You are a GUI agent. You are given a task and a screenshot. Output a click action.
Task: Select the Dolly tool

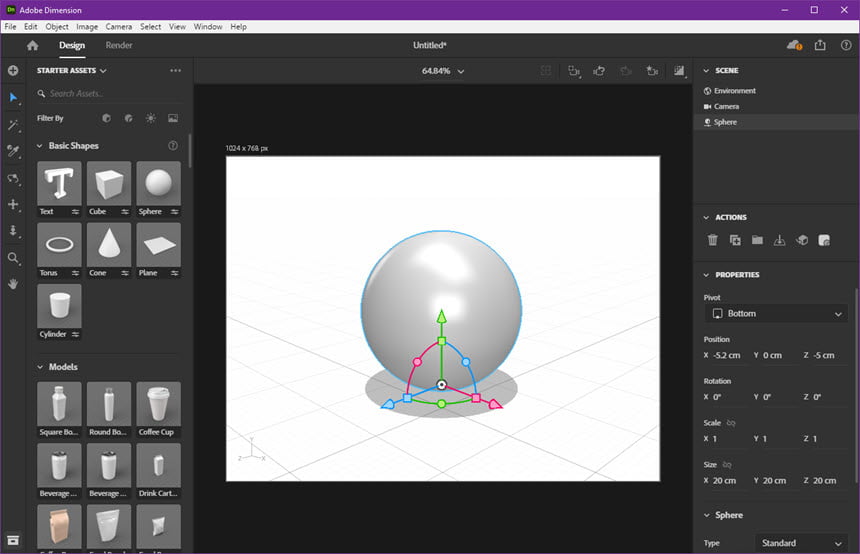13,231
